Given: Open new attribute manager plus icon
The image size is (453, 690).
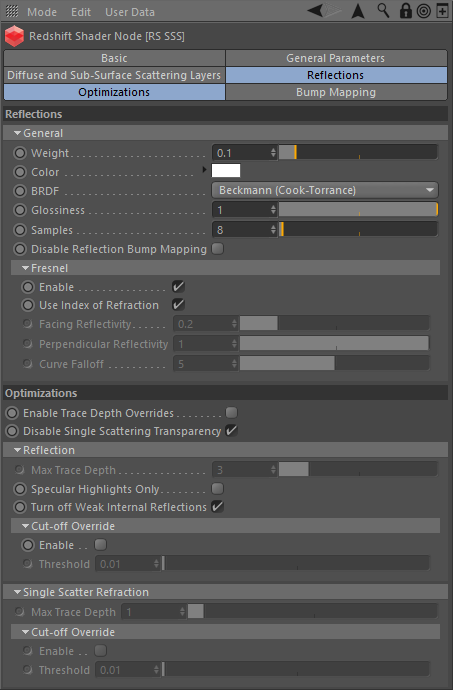Looking at the screenshot, I should point(442,11).
